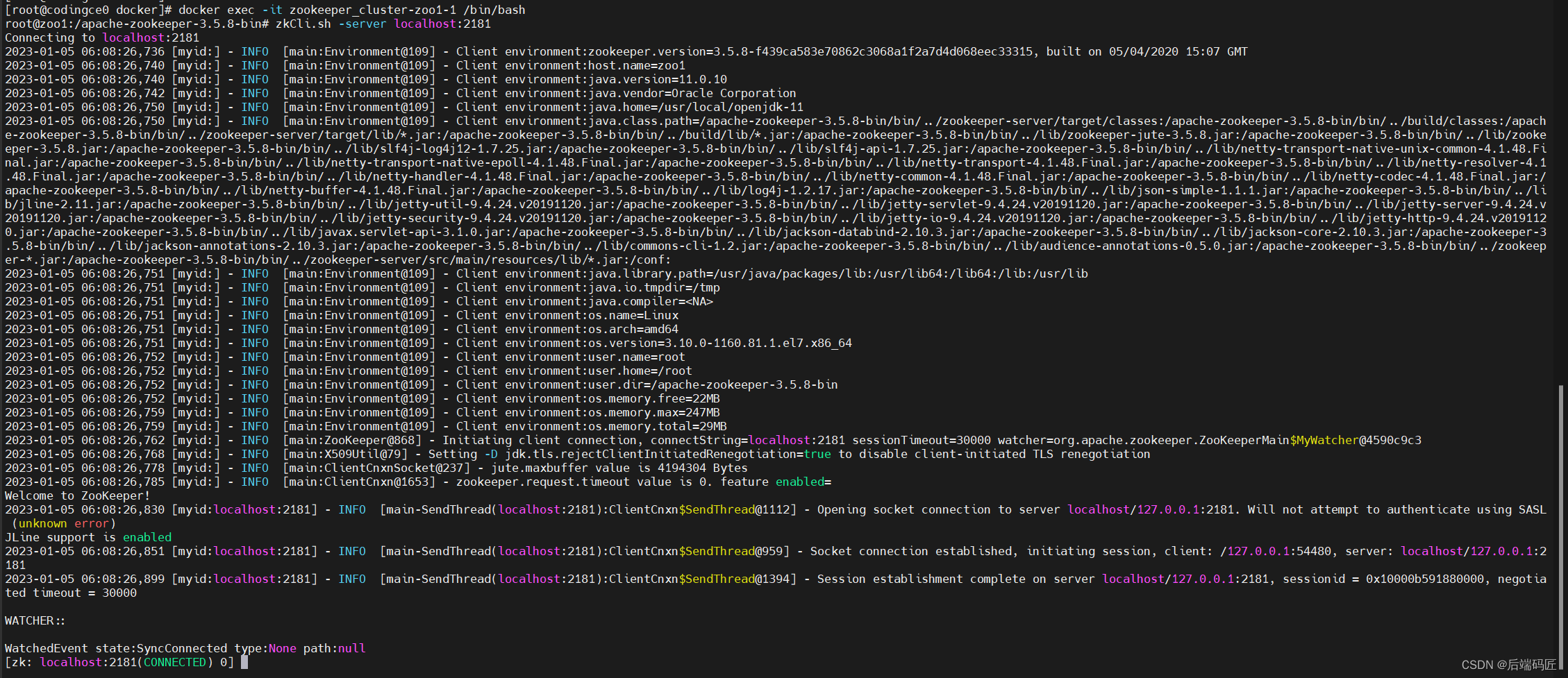The image size is (1568, 678).
Task: Click 'Initiating client connection' log message
Action: pos(543,440)
